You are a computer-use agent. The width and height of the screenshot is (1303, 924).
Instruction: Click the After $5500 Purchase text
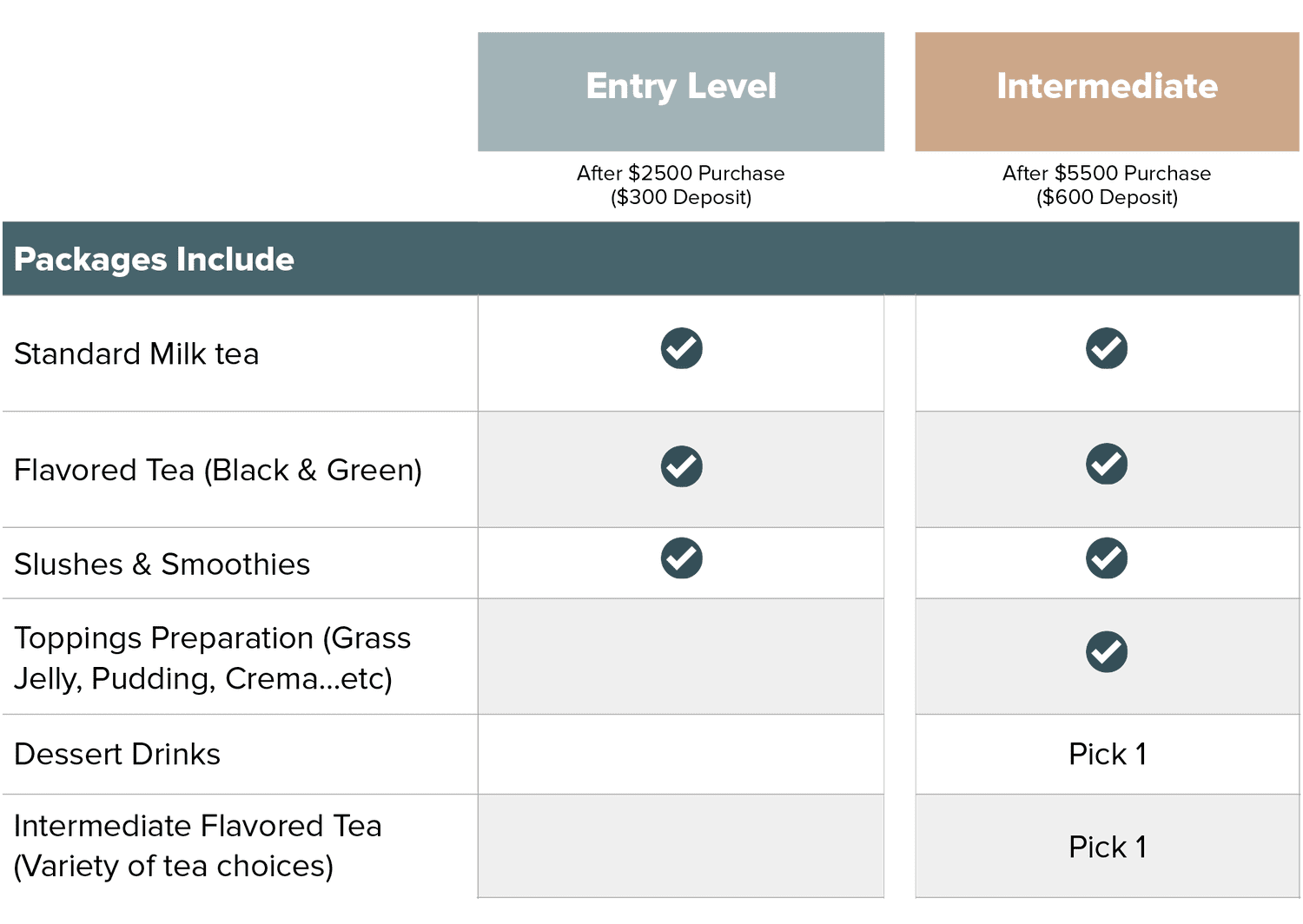[x=1106, y=174]
